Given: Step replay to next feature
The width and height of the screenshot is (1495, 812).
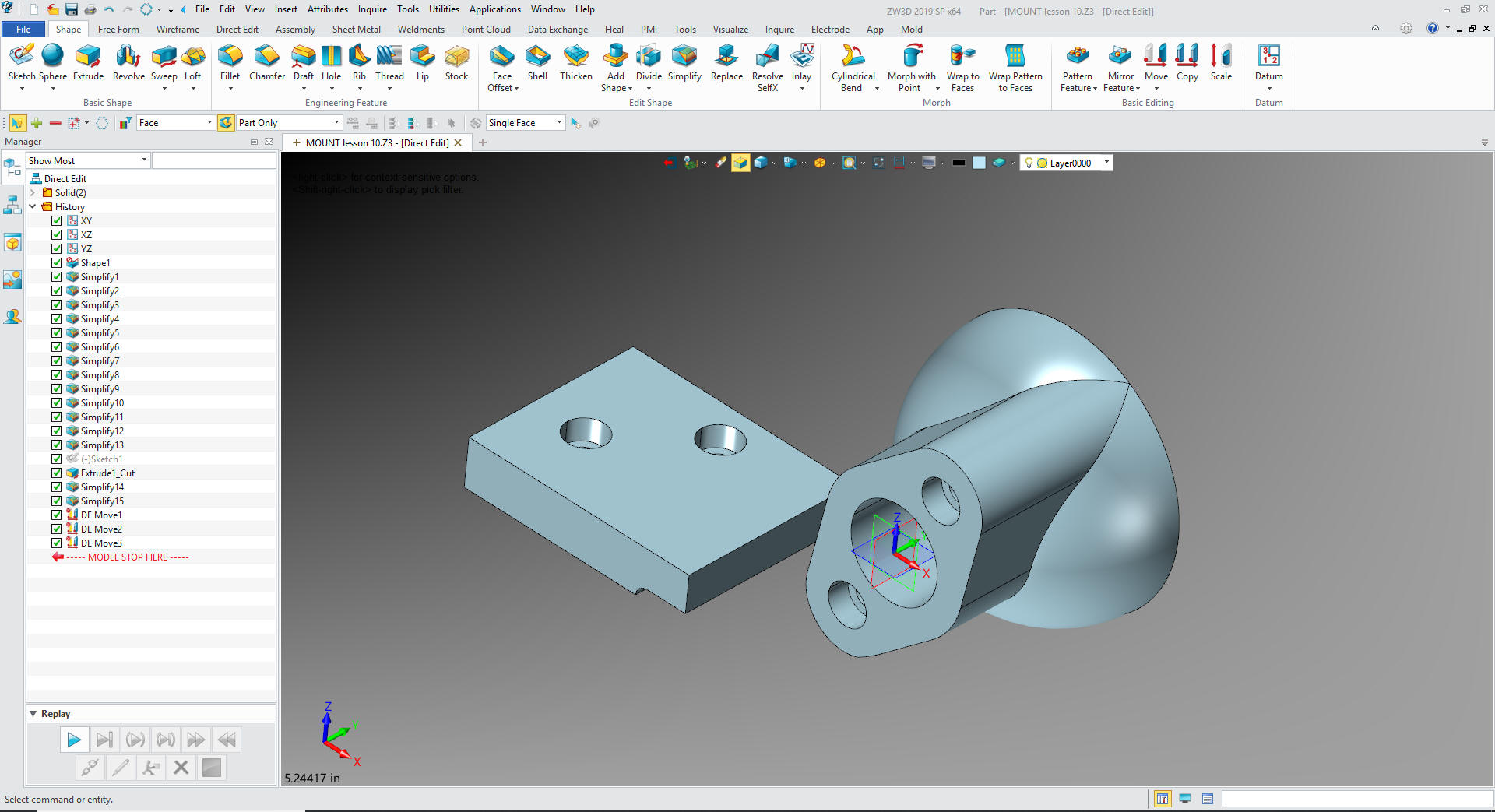Looking at the screenshot, I should coord(104,740).
